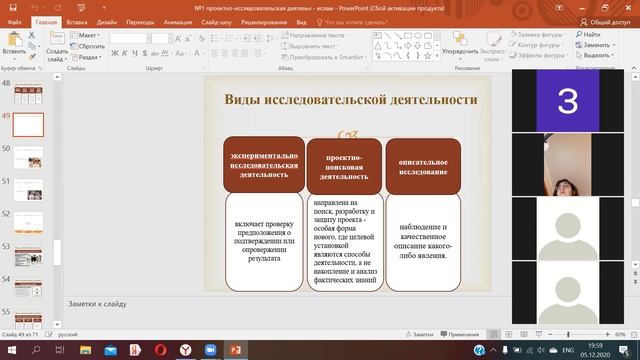Open the Заливка фигуры fill dropdown

[x=537, y=35]
